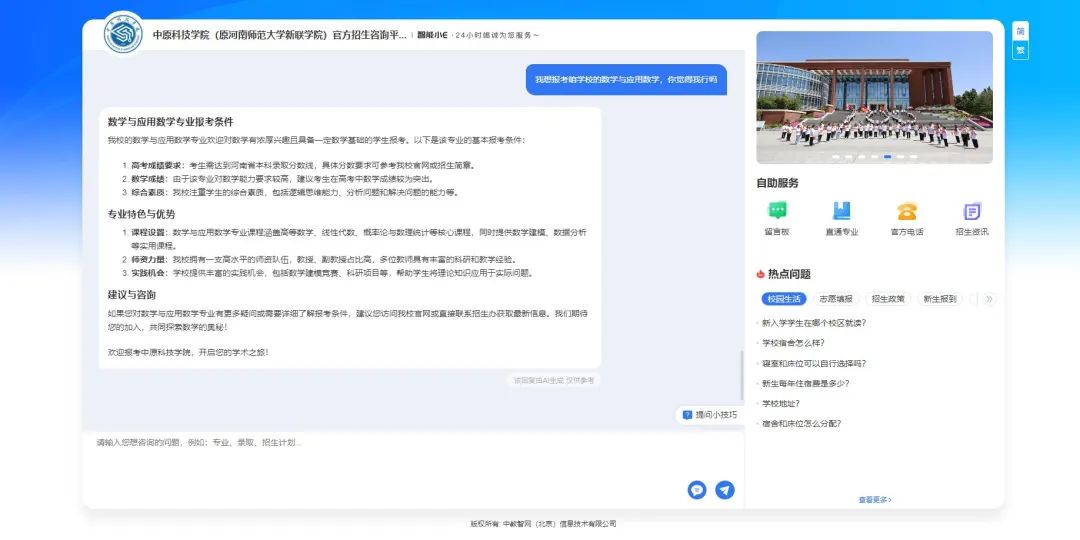
Task: Select the active blue carousel indicator dot
Action: point(887,157)
